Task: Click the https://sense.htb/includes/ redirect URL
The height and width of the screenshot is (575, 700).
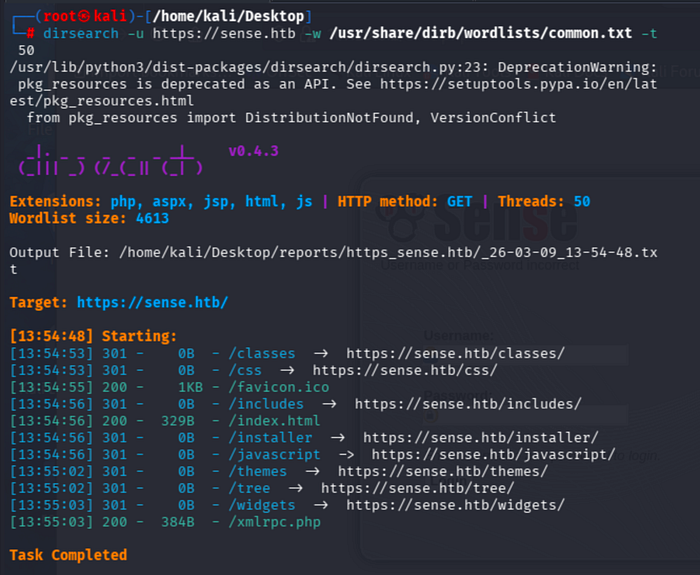Action: coord(468,404)
